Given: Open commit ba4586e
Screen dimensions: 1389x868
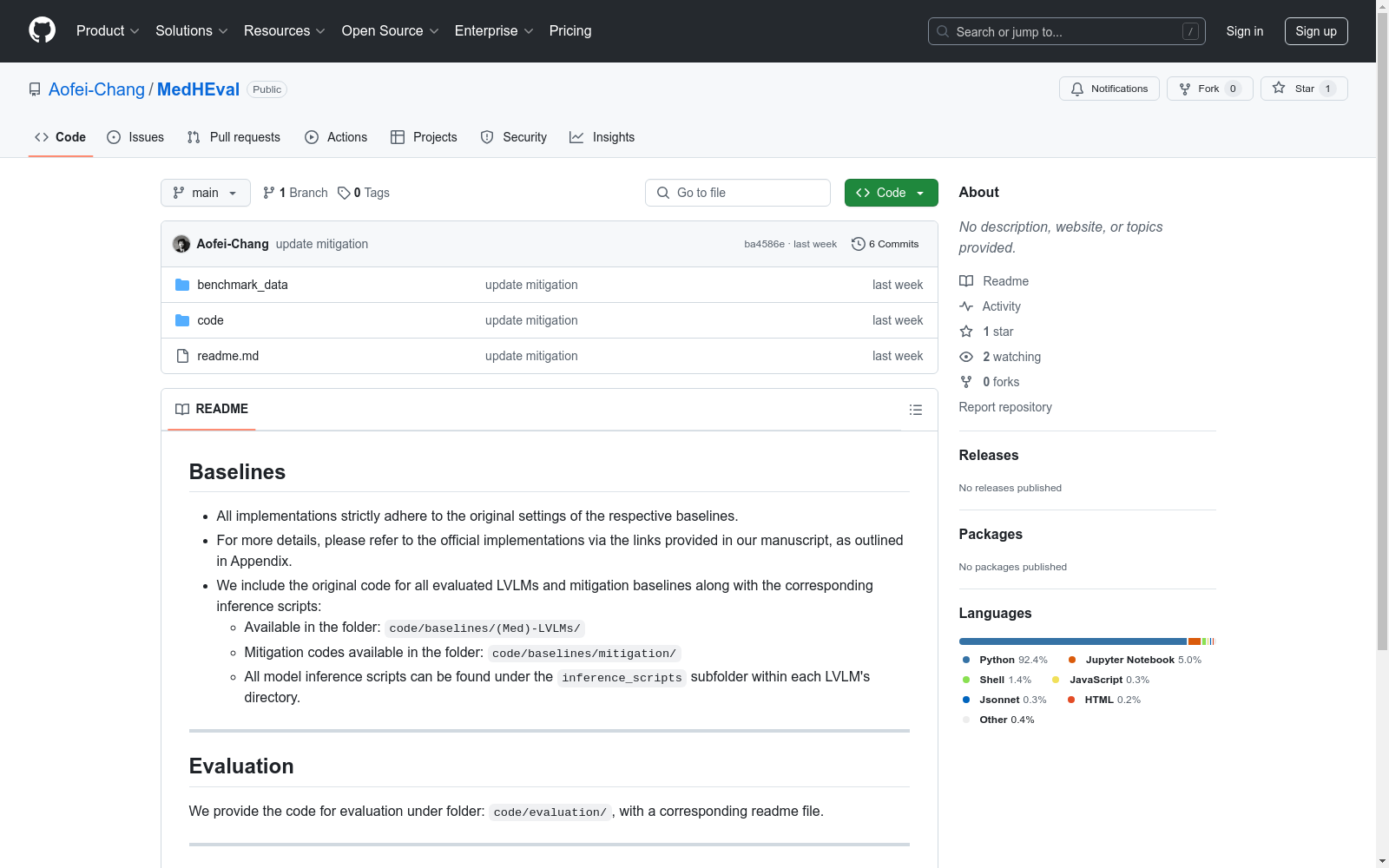Looking at the screenshot, I should [764, 244].
